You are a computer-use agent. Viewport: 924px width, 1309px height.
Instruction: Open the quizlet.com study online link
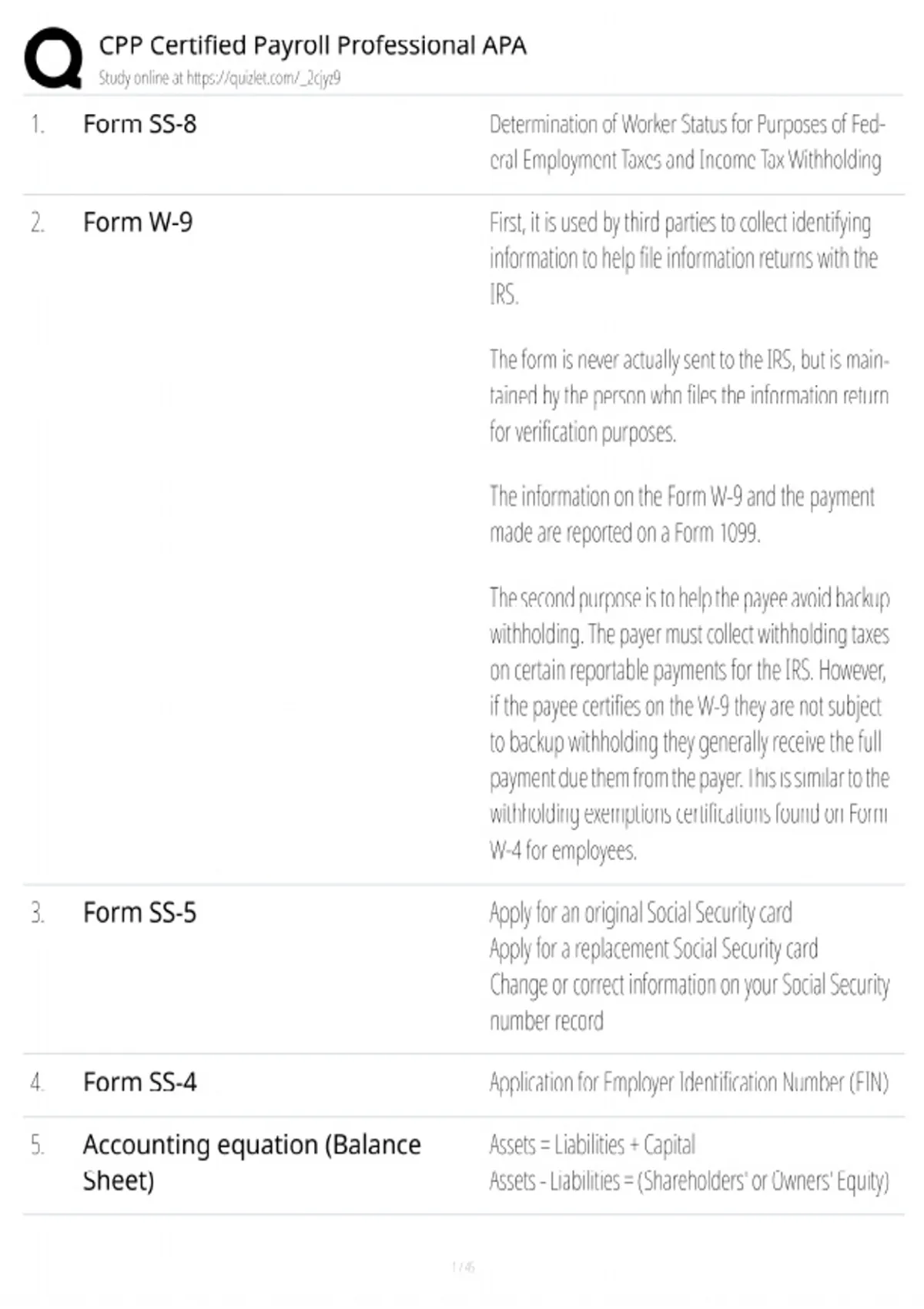[x=263, y=78]
